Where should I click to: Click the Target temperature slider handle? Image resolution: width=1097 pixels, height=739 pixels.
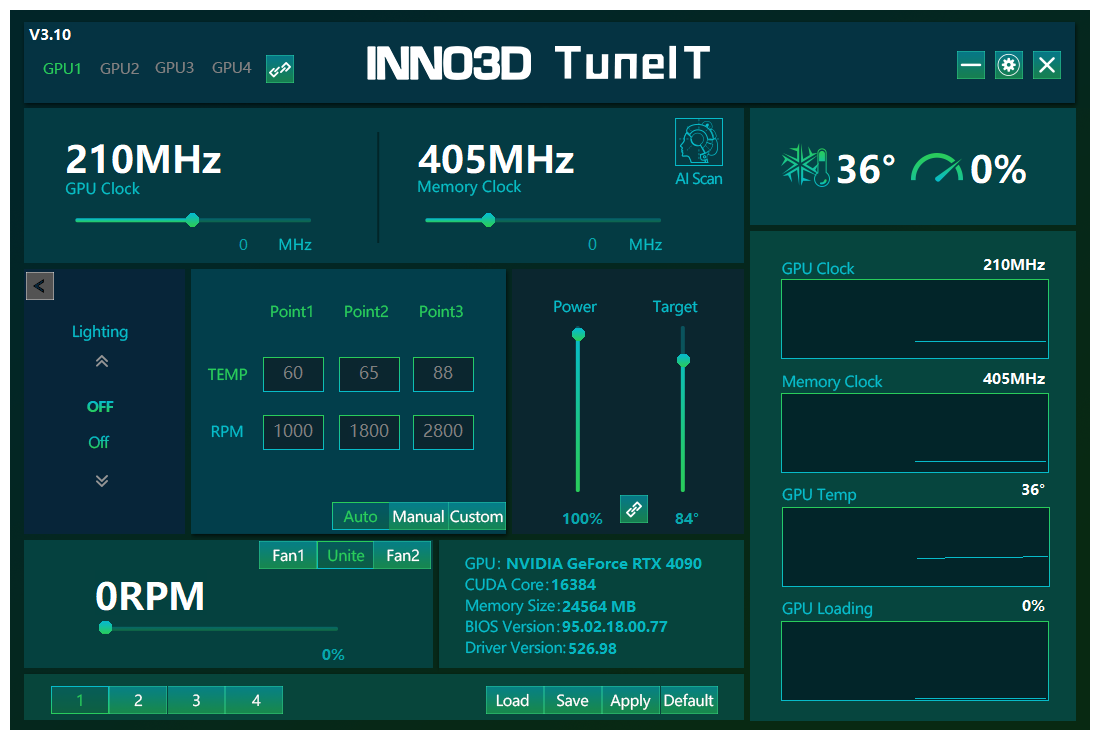(x=684, y=360)
